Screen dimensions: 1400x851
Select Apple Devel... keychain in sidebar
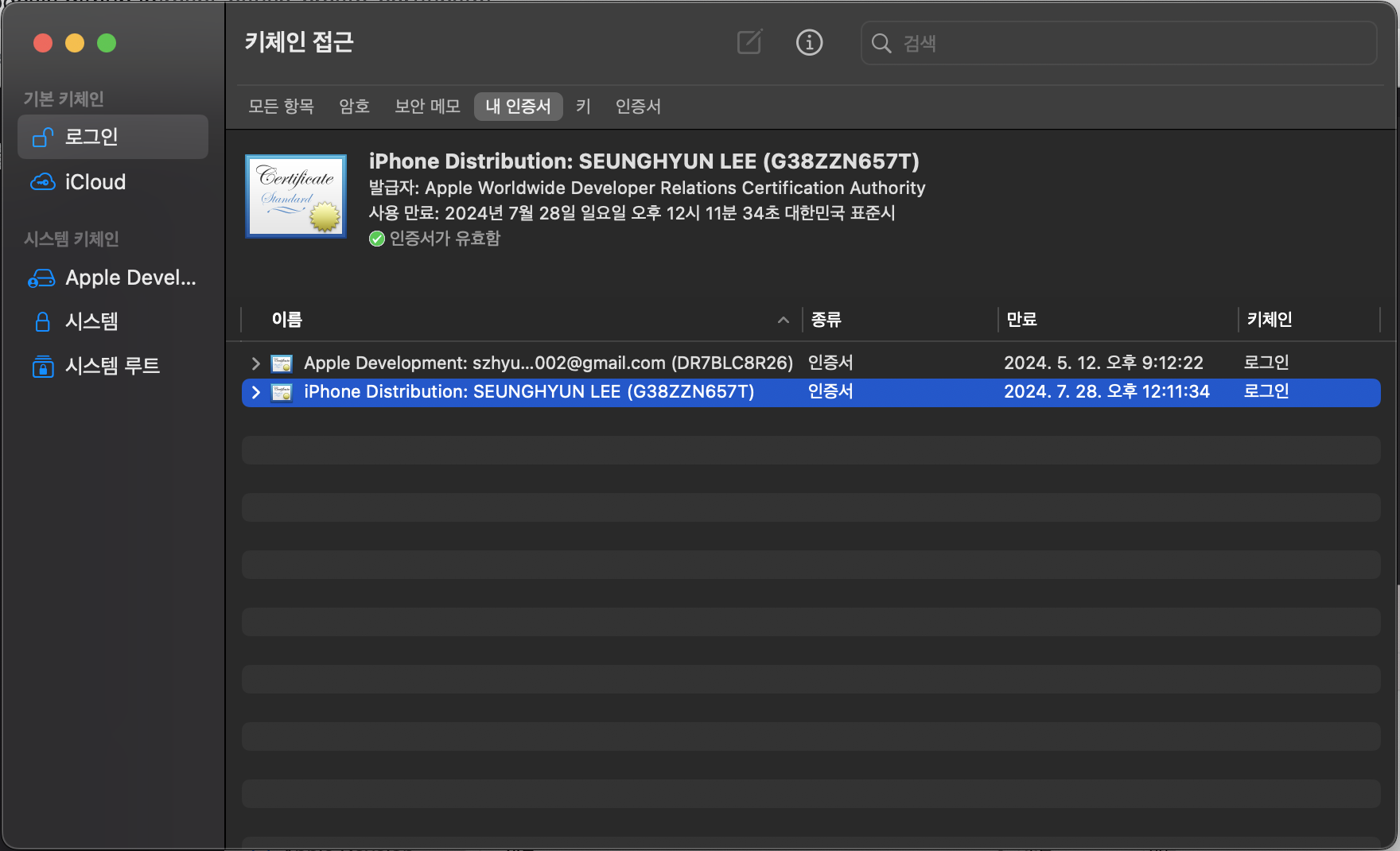[113, 278]
